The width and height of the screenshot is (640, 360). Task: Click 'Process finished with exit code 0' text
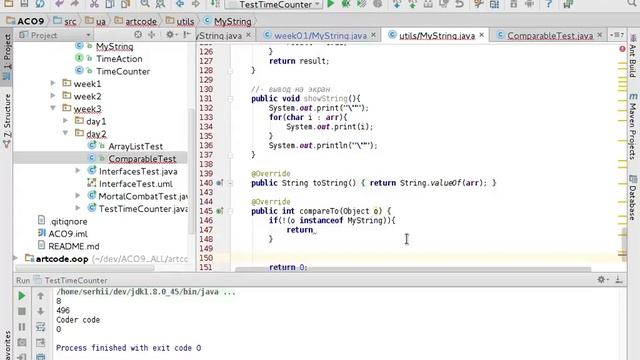[128, 348]
